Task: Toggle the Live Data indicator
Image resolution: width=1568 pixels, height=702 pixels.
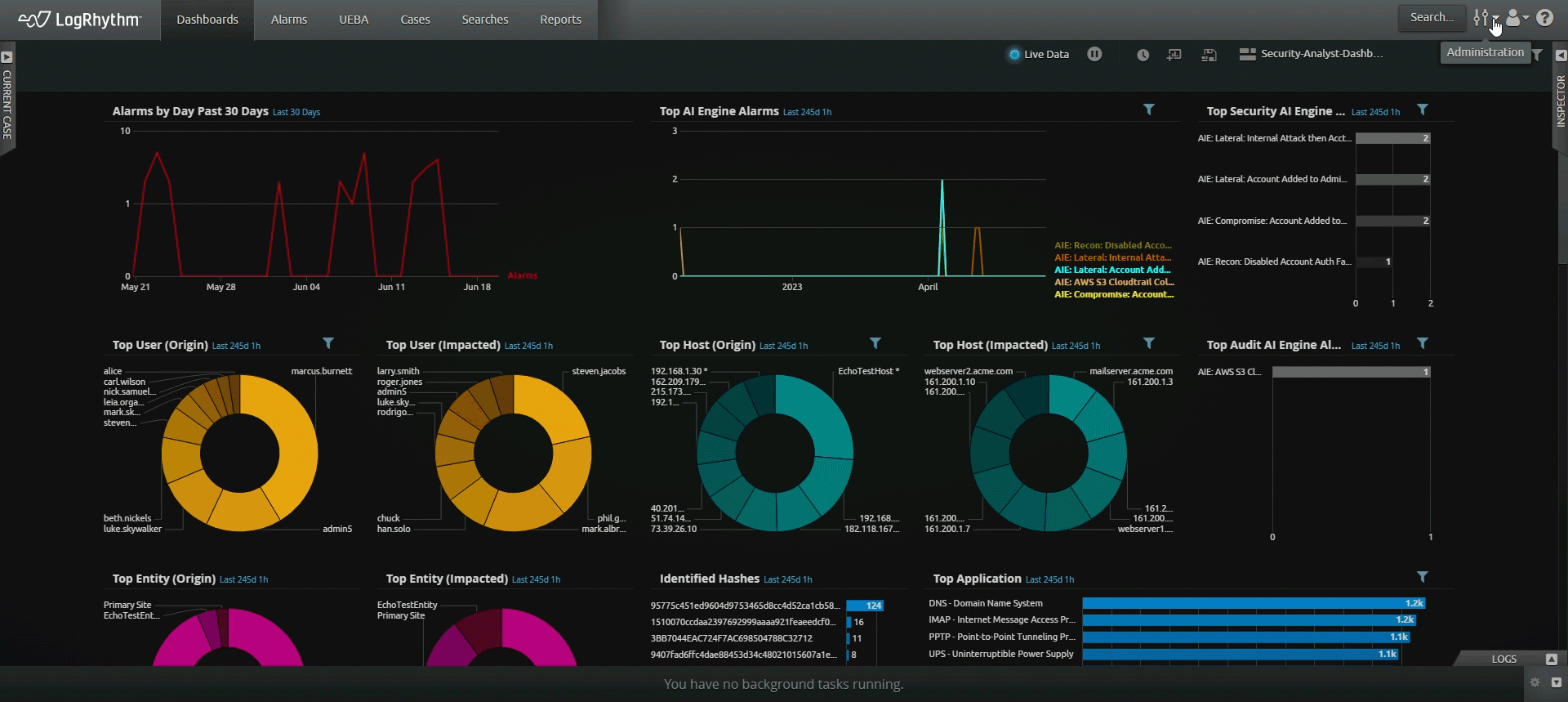Action: point(1014,55)
